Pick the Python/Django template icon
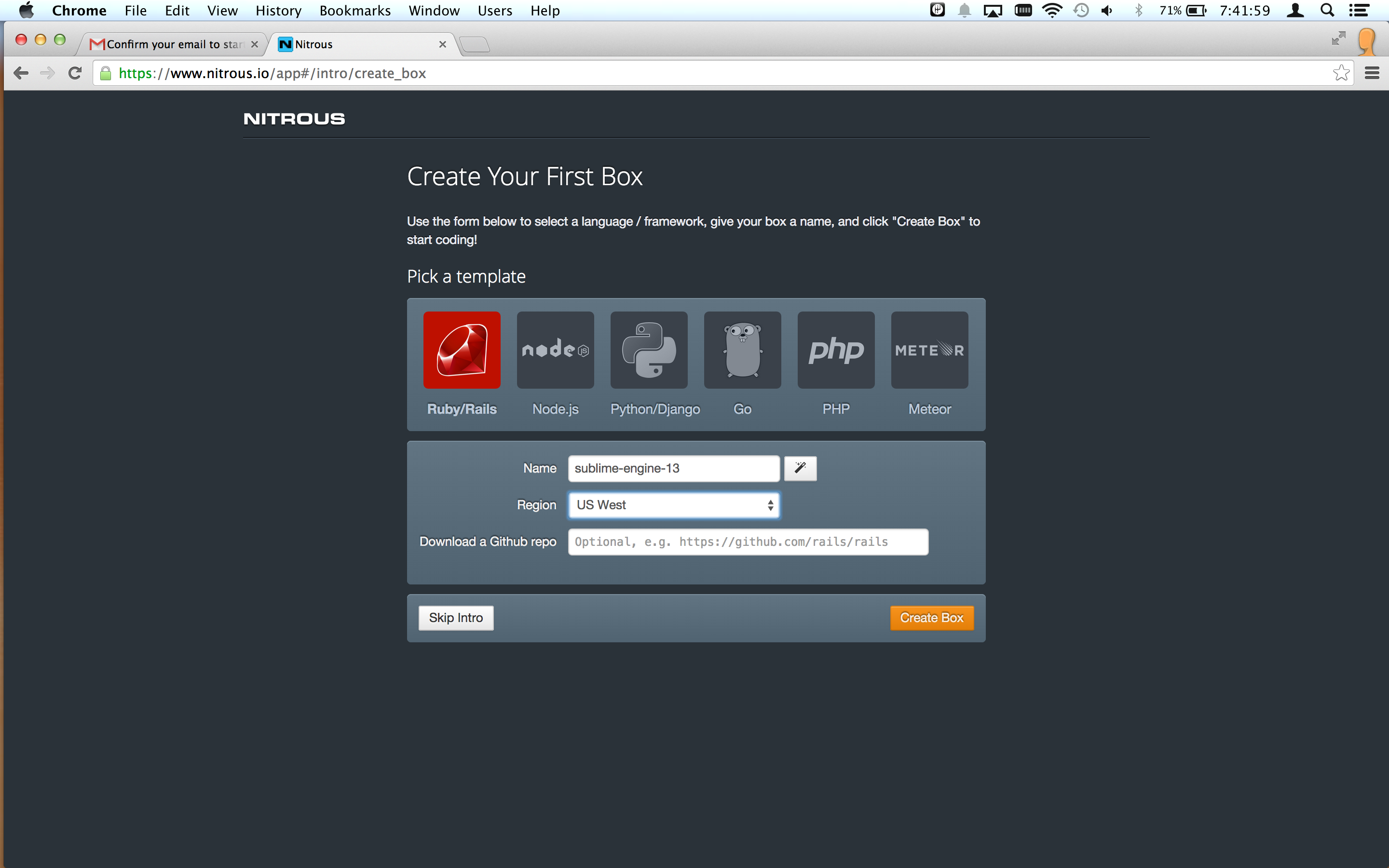 pos(649,350)
